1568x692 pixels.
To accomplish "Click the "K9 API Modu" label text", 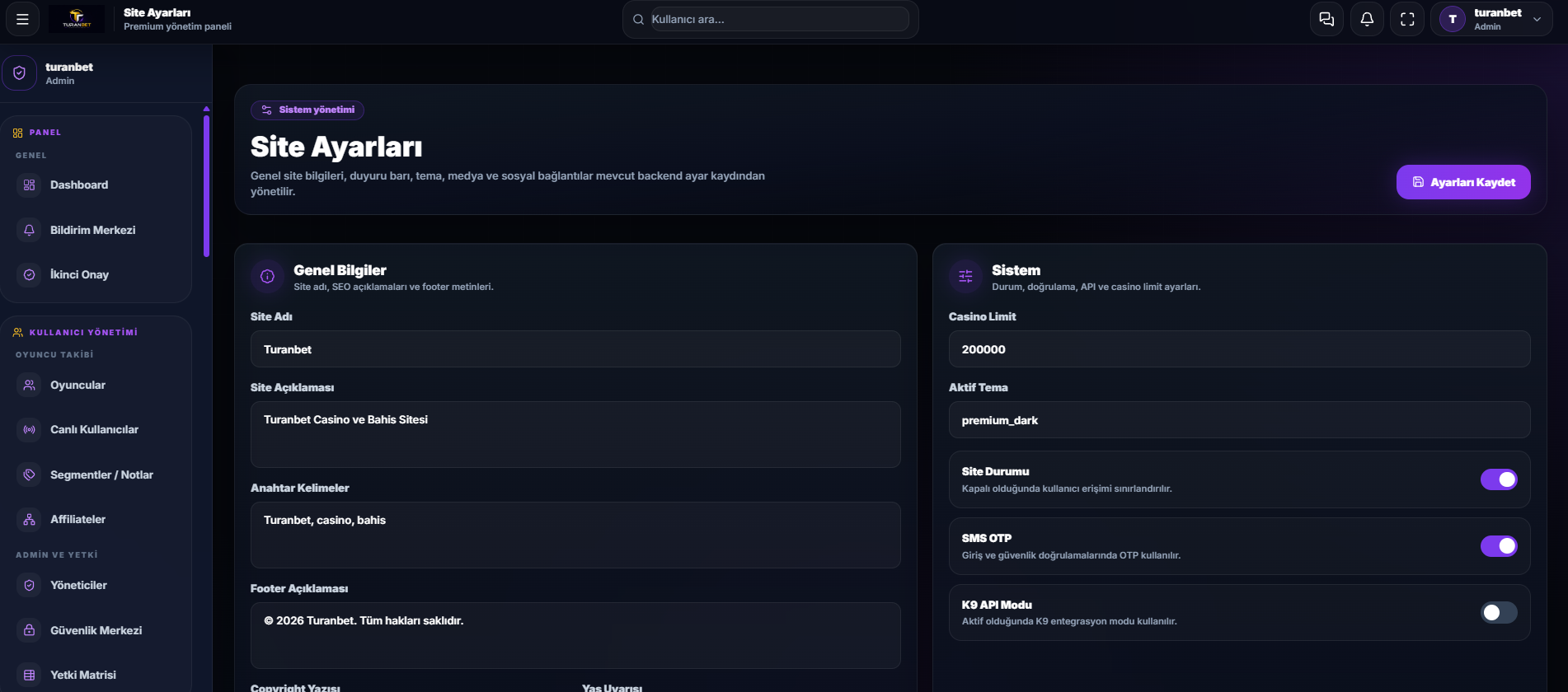I will (x=997, y=605).
